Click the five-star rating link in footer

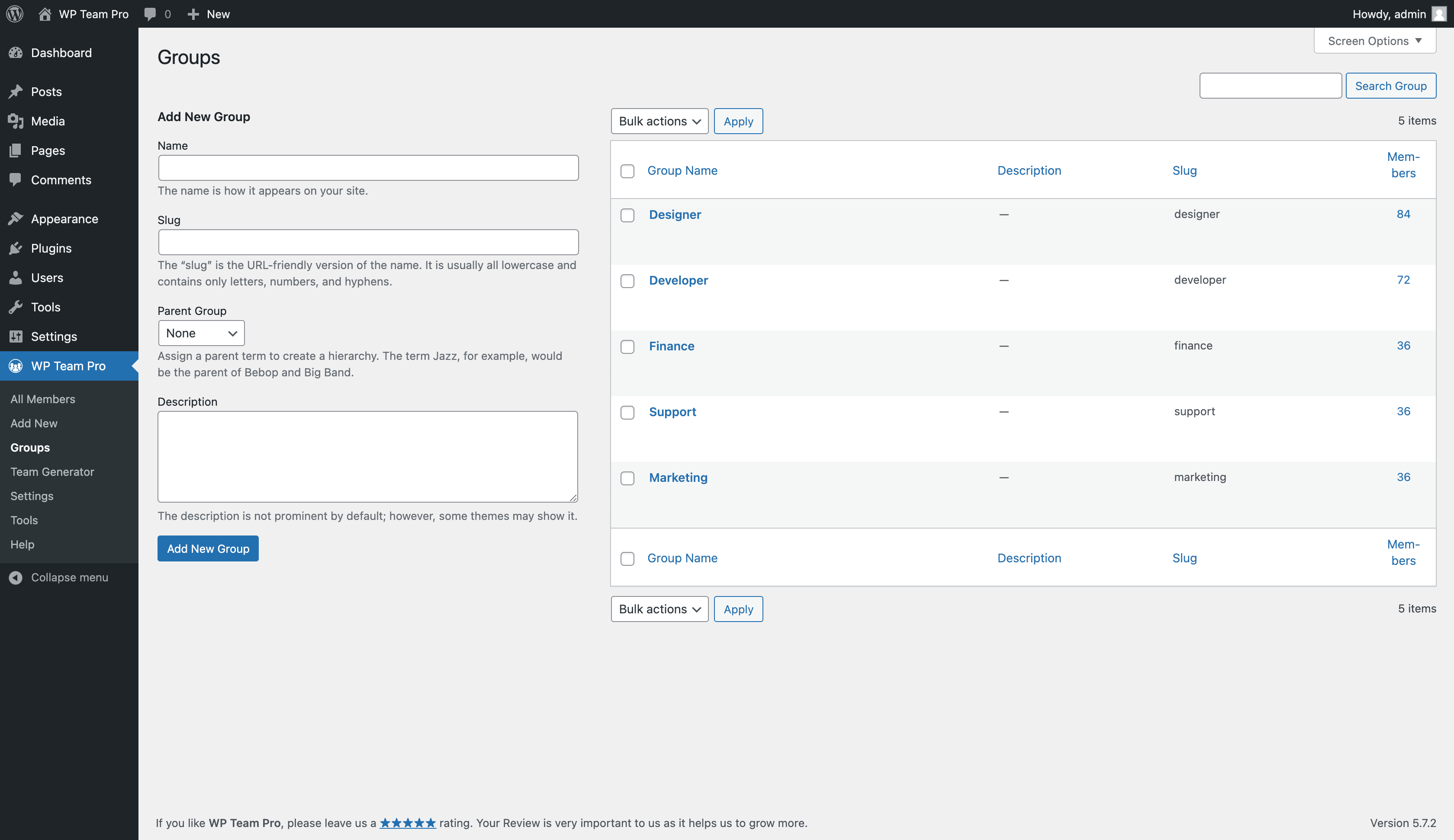407,823
